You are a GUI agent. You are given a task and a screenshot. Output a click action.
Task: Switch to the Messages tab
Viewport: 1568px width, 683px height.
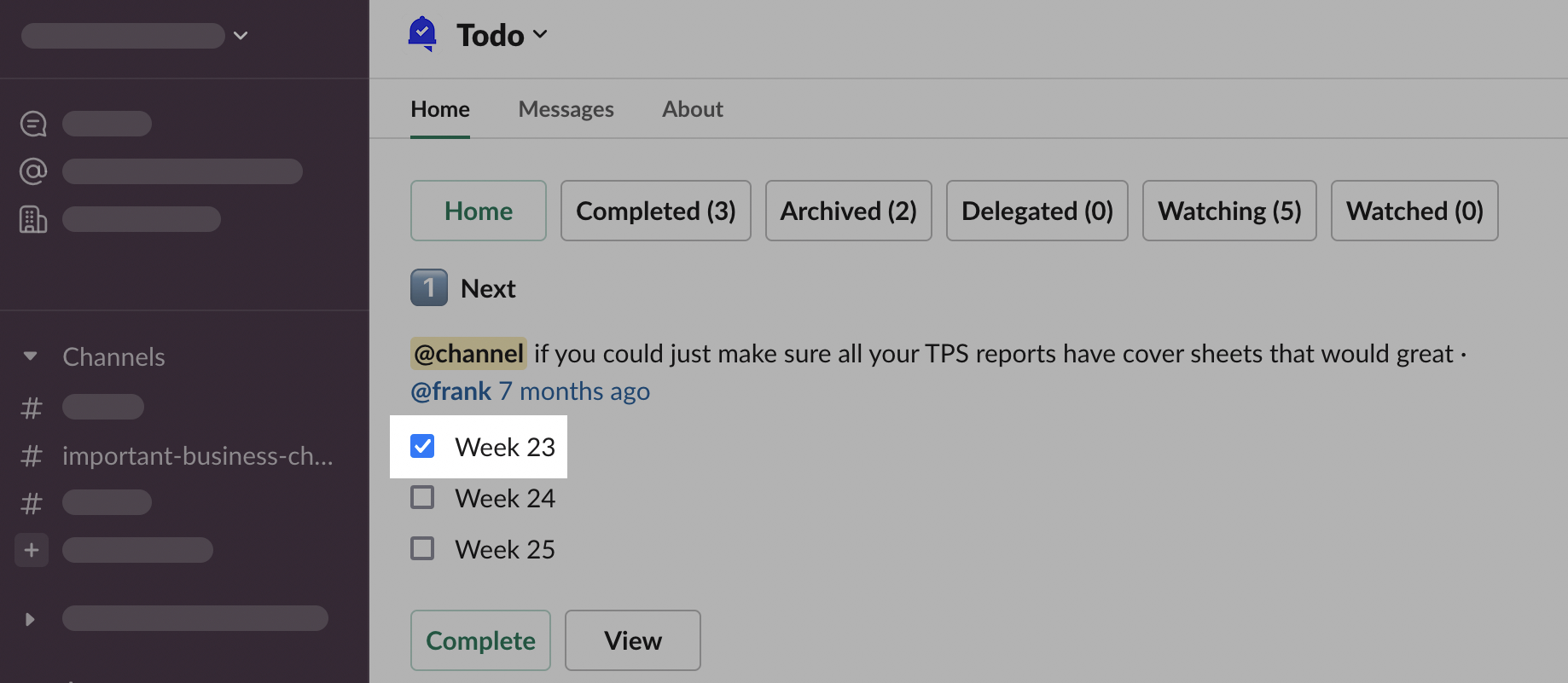coord(566,109)
